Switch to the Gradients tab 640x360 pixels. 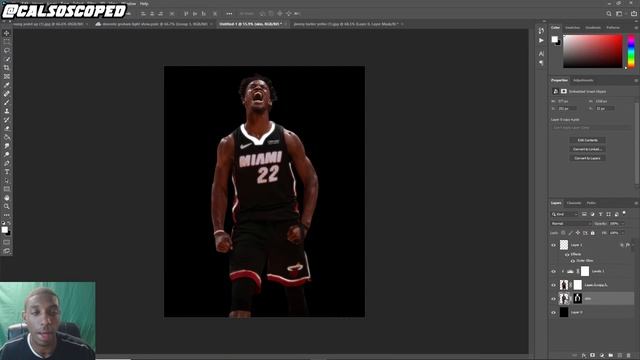click(x=593, y=28)
